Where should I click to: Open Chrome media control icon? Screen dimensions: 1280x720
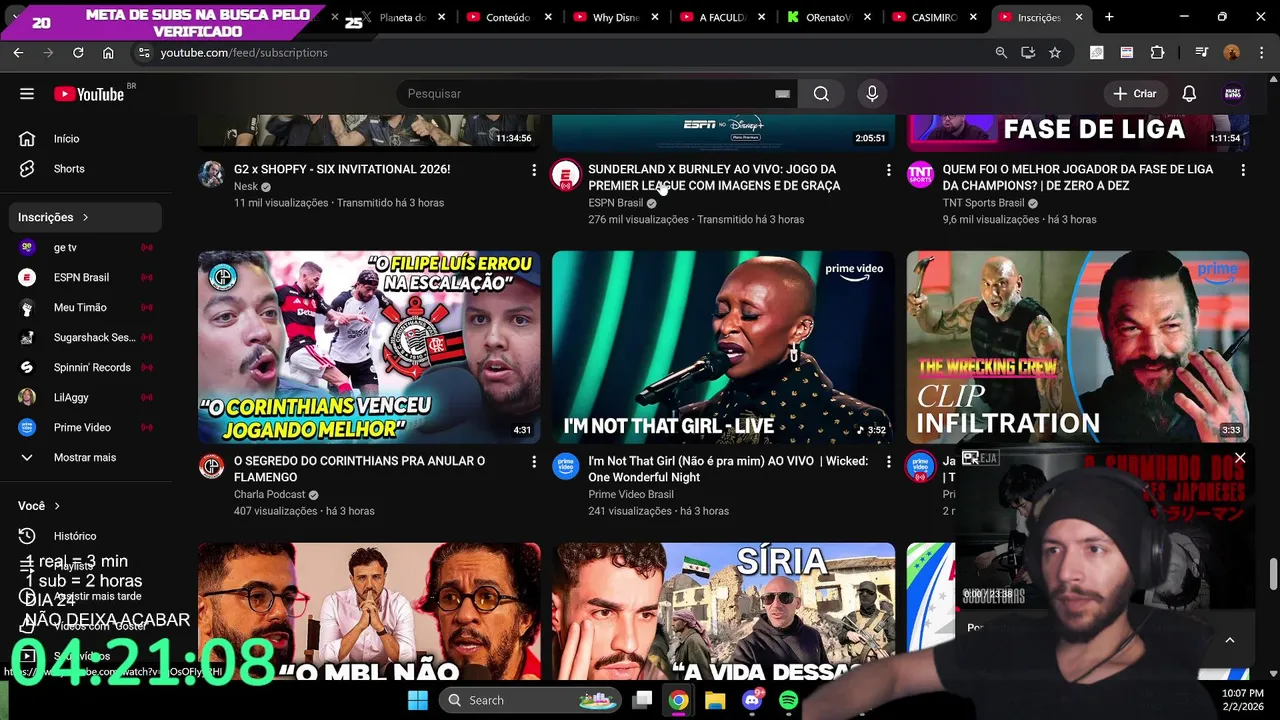[x=1202, y=53]
